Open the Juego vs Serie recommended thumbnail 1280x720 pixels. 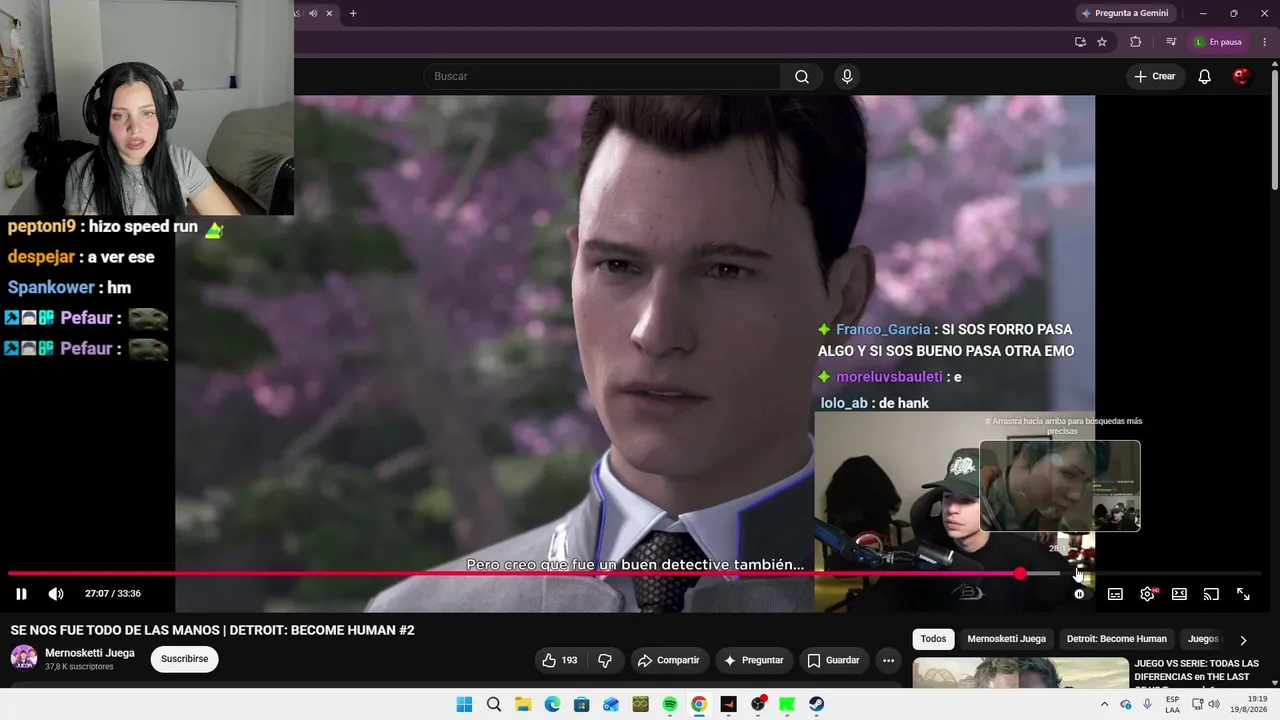pyautogui.click(x=1020, y=673)
